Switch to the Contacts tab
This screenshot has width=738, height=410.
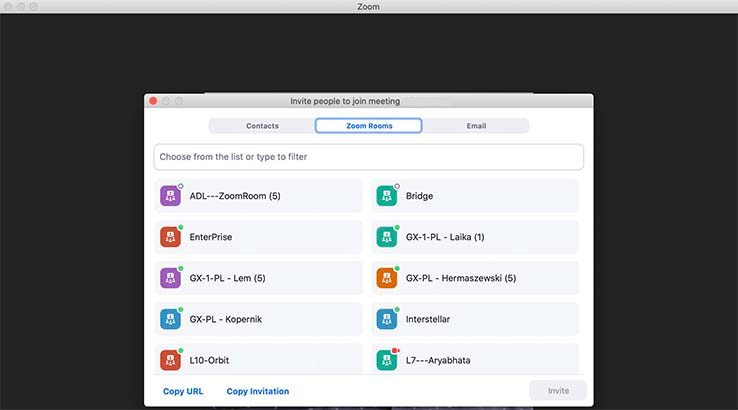tap(262, 126)
